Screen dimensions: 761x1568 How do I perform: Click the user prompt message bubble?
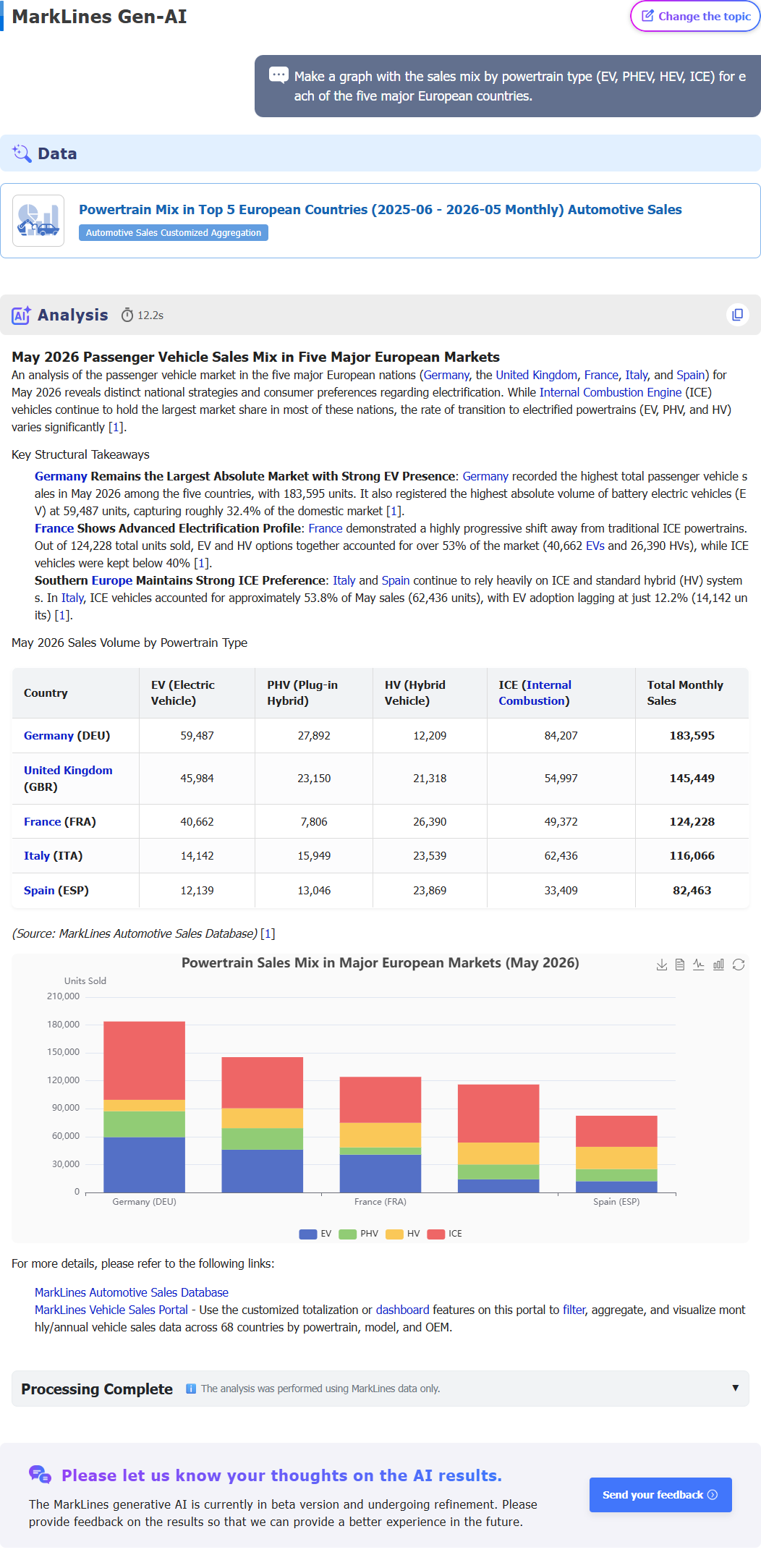pyautogui.click(x=508, y=86)
